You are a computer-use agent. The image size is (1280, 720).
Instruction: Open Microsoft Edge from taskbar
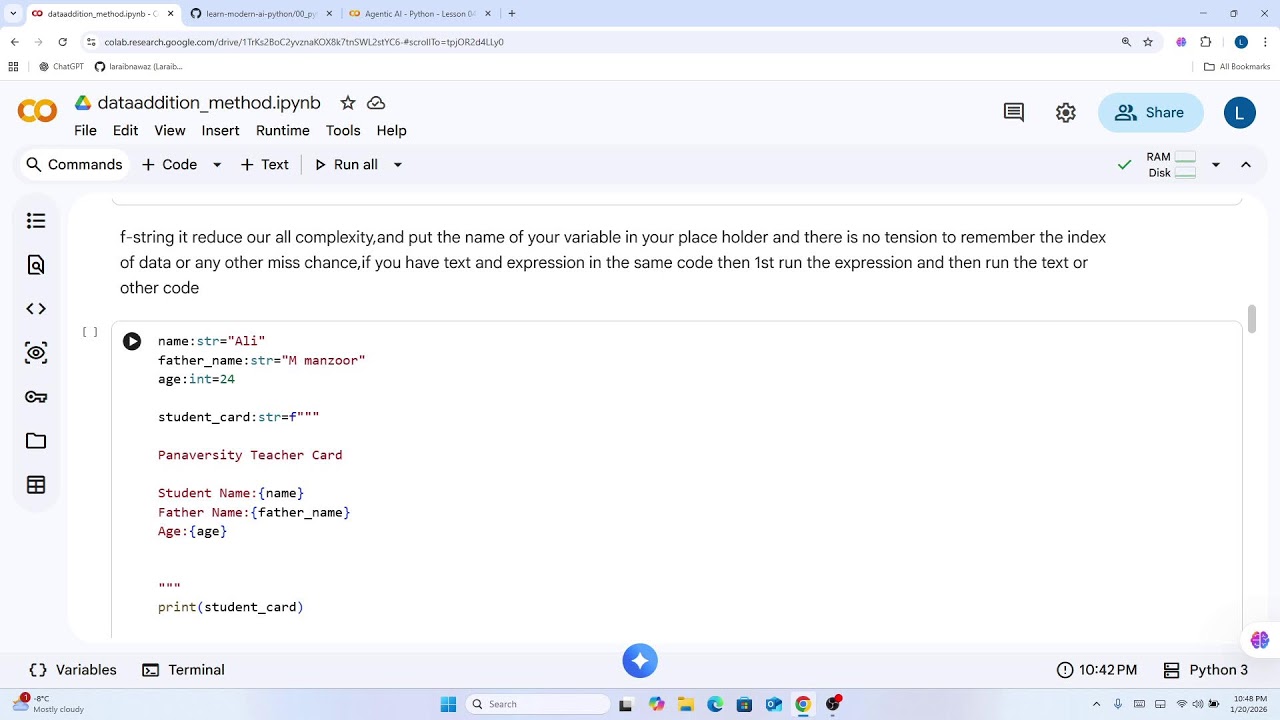pyautogui.click(x=715, y=704)
